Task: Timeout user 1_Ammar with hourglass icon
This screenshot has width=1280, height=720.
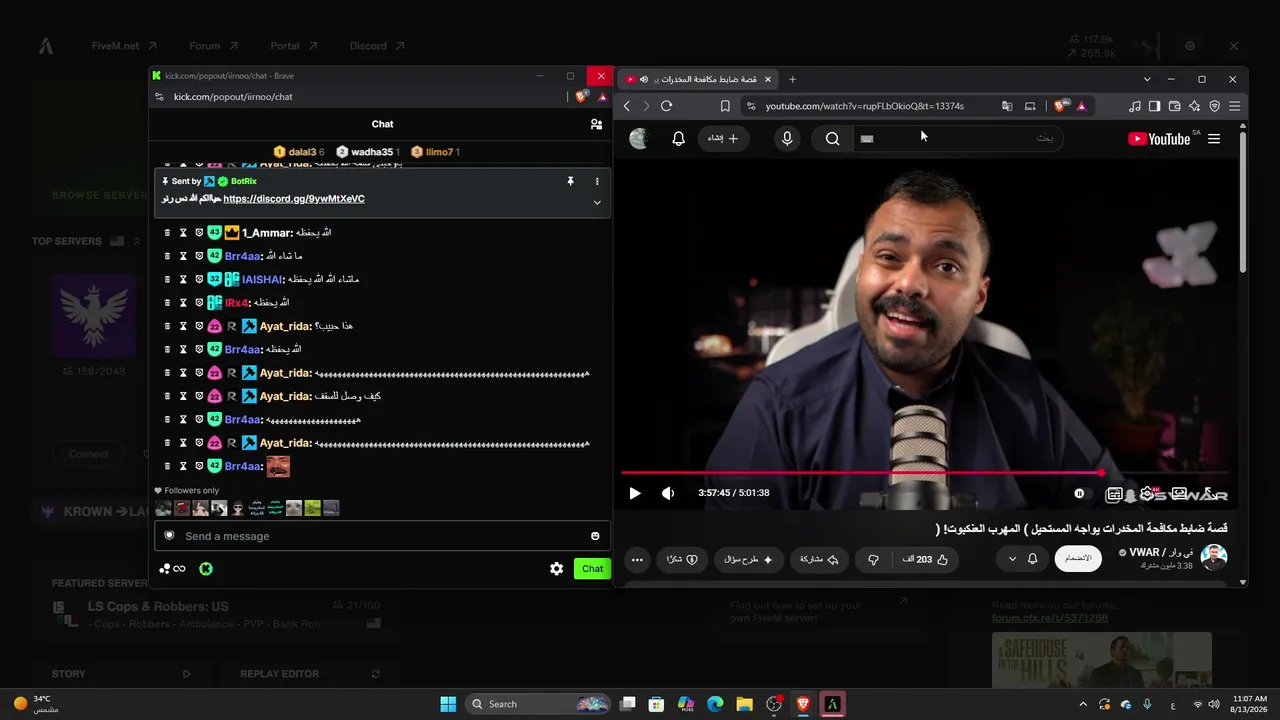Action: [183, 233]
